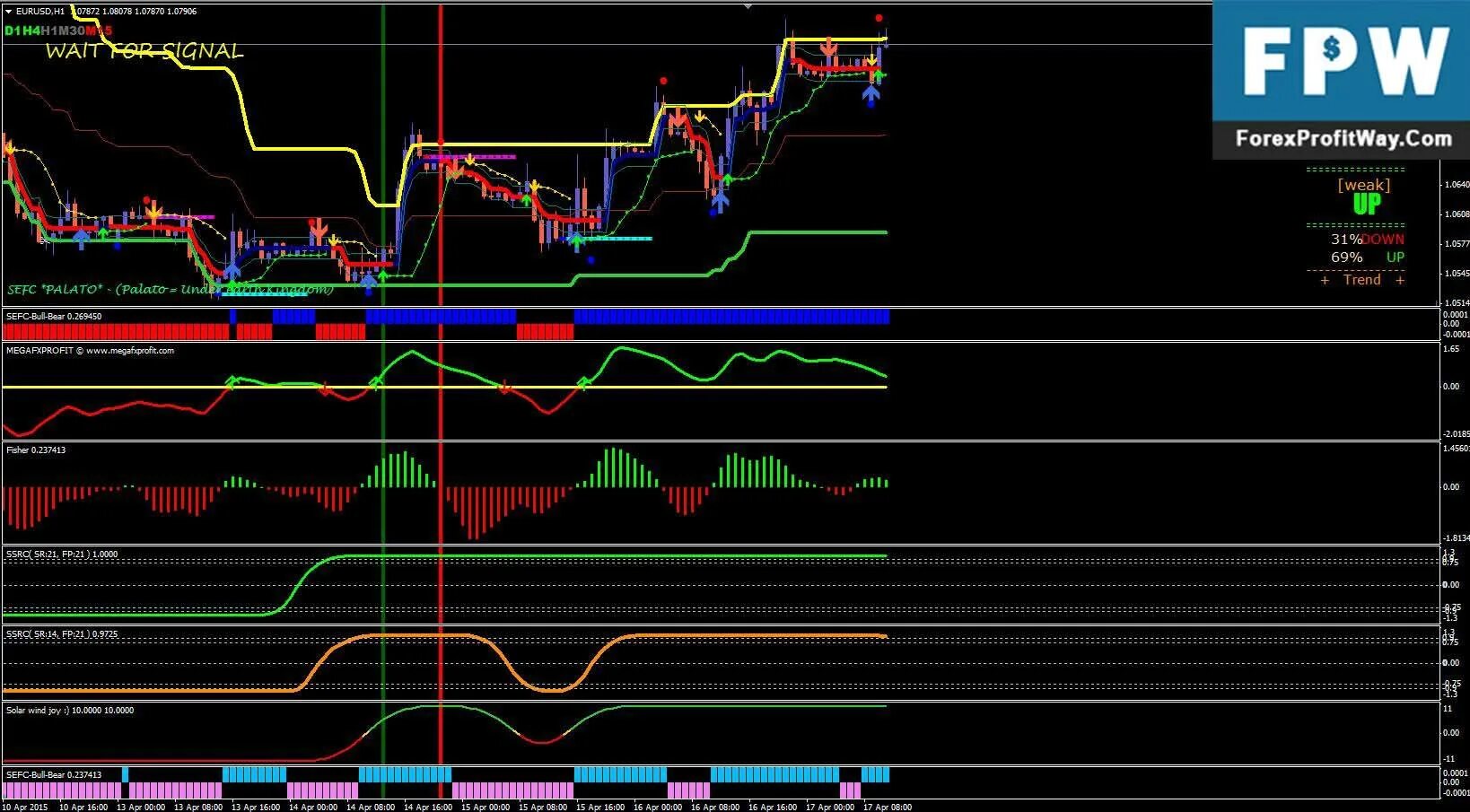1470x812 pixels.
Task: Click the WAIT FOR SIGNAL text label
Action: 145,51
